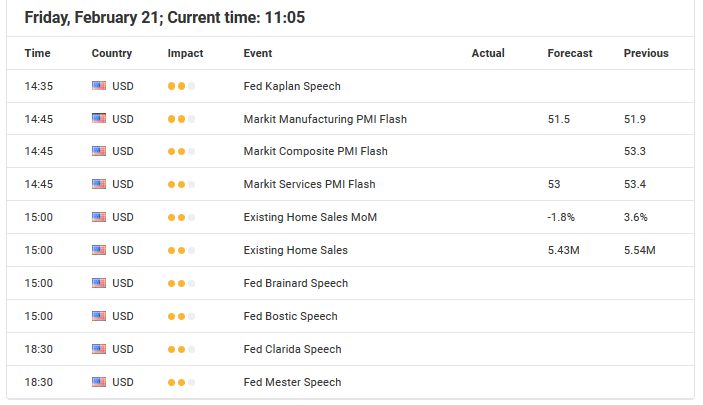Click the 5.43M forecast value
This screenshot has width=703, height=405.
(563, 250)
